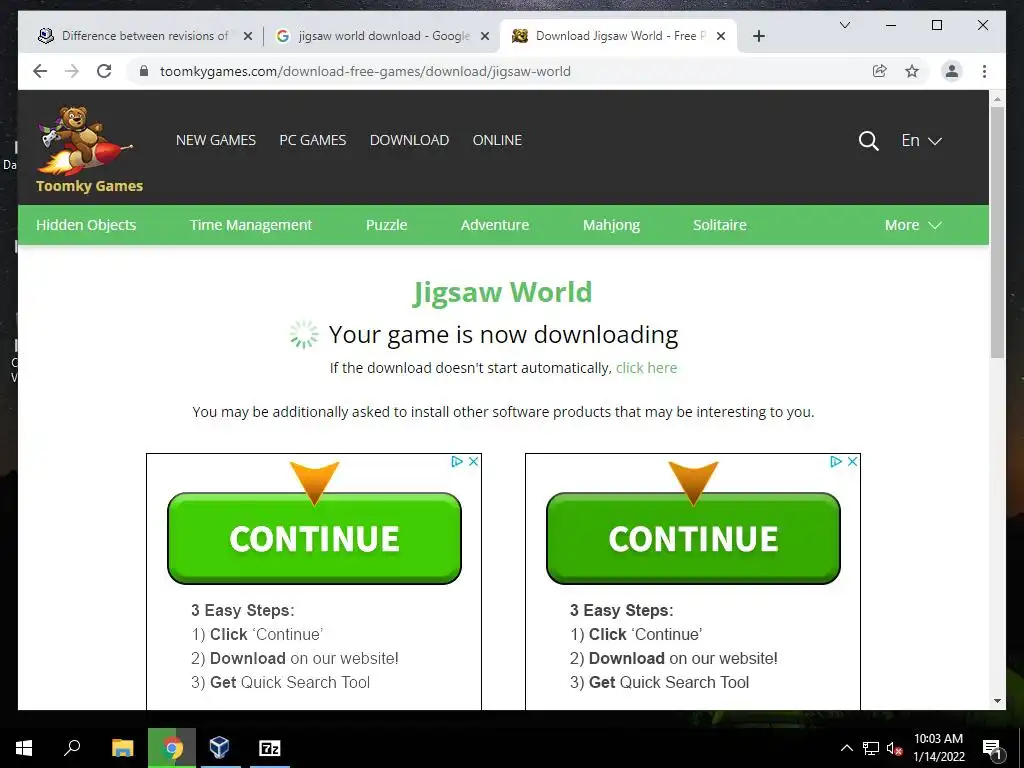This screenshot has width=1024, height=768.
Task: Browse the Time Management category
Action: (251, 225)
